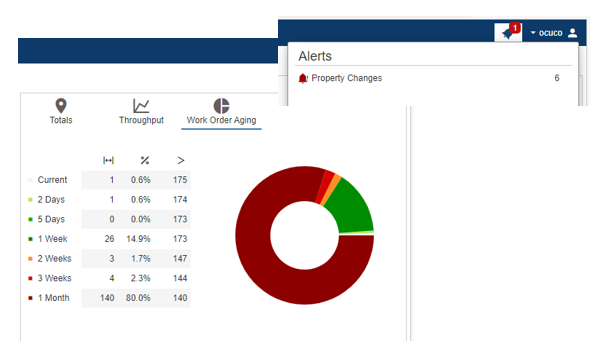Click the Throughput line chart icon
This screenshot has width=597, height=362.
[141, 106]
